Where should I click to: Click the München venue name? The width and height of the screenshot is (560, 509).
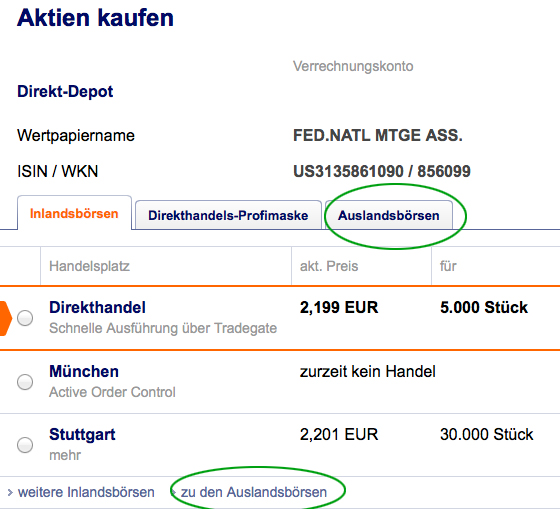click(x=84, y=371)
